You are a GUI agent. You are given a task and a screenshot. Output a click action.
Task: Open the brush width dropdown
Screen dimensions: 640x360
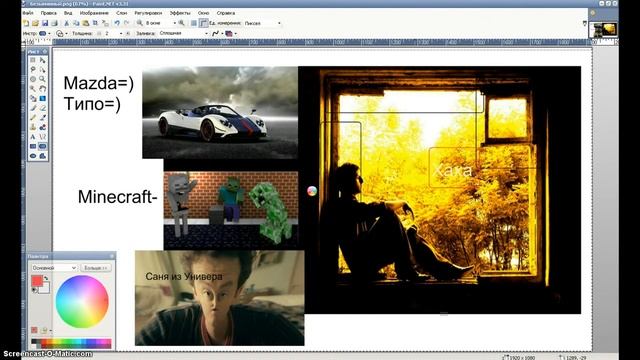pyautogui.click(x=121, y=33)
